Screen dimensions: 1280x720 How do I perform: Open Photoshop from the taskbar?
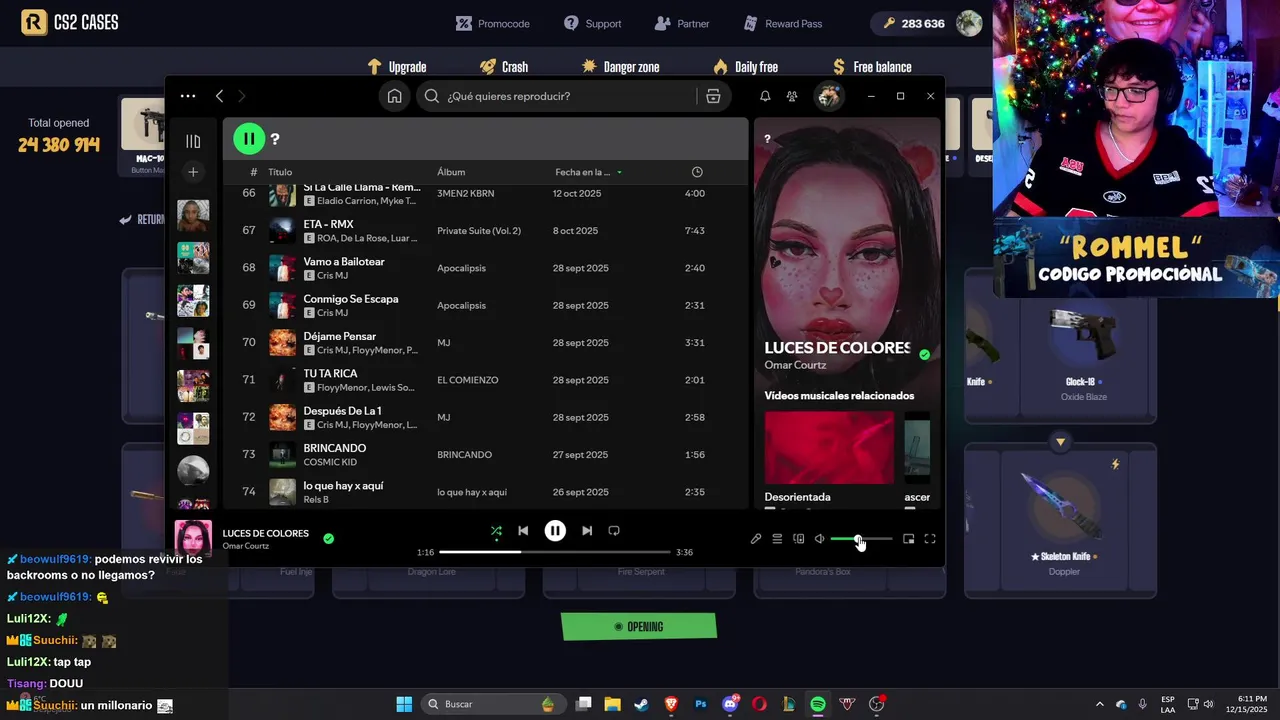coord(701,704)
